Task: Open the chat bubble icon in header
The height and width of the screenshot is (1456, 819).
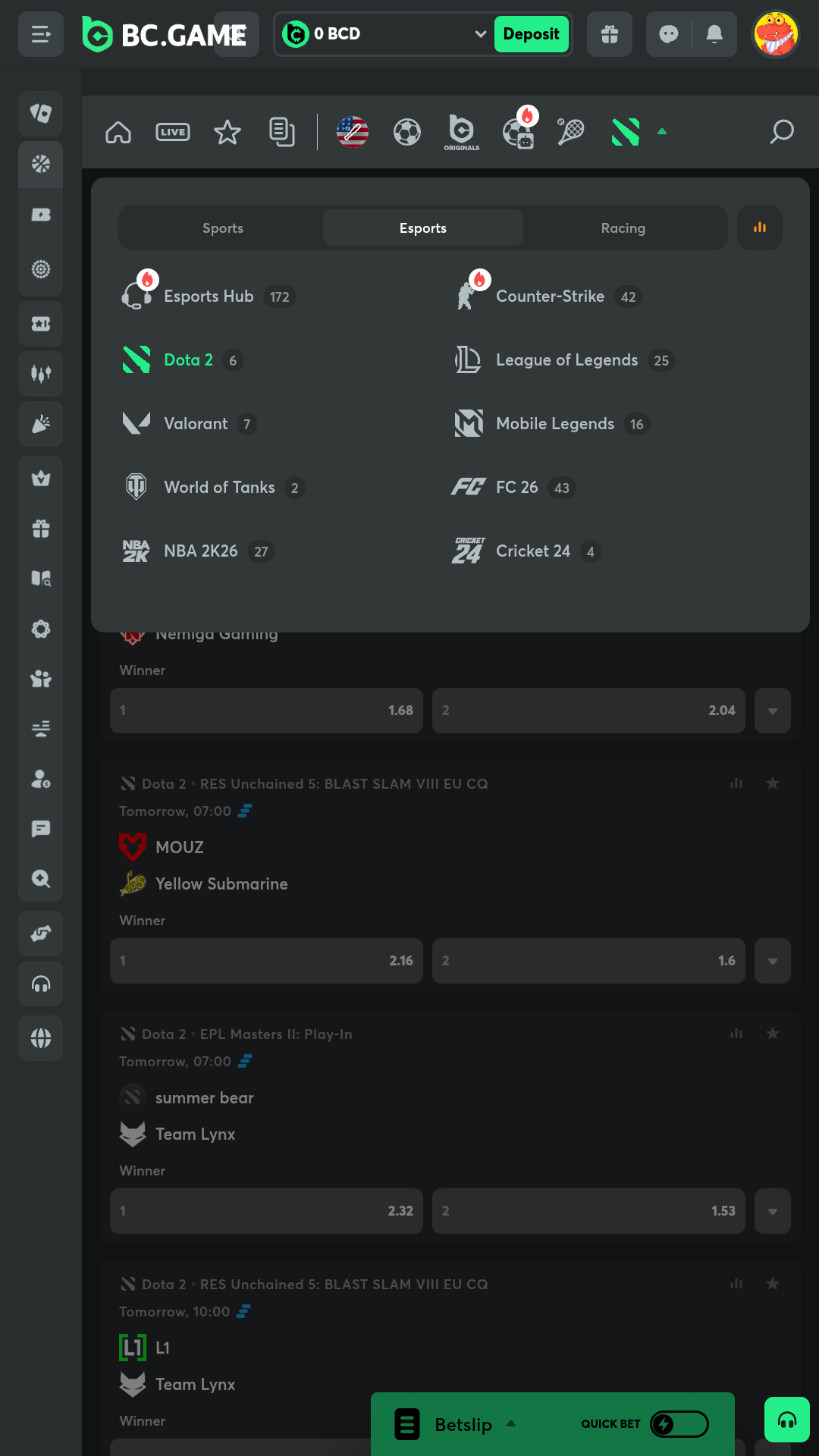Action: [669, 34]
